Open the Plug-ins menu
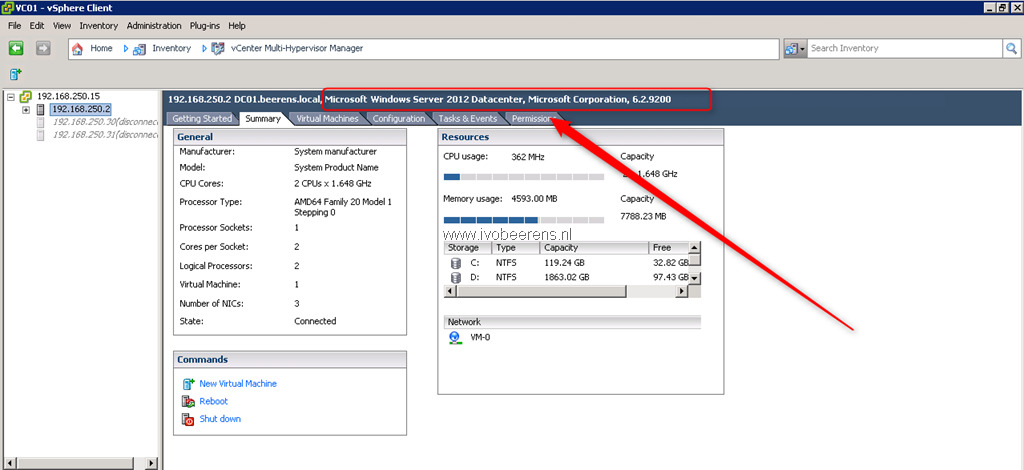Screen dimensions: 1024x470 coord(205,26)
